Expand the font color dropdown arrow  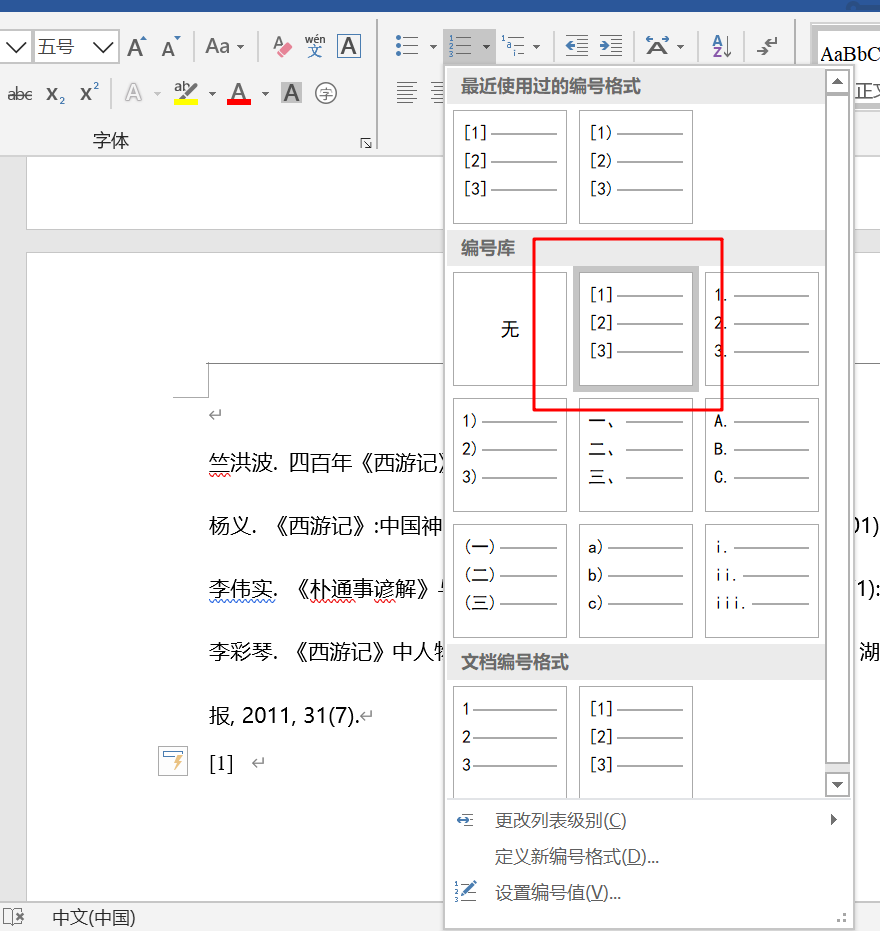(x=265, y=94)
